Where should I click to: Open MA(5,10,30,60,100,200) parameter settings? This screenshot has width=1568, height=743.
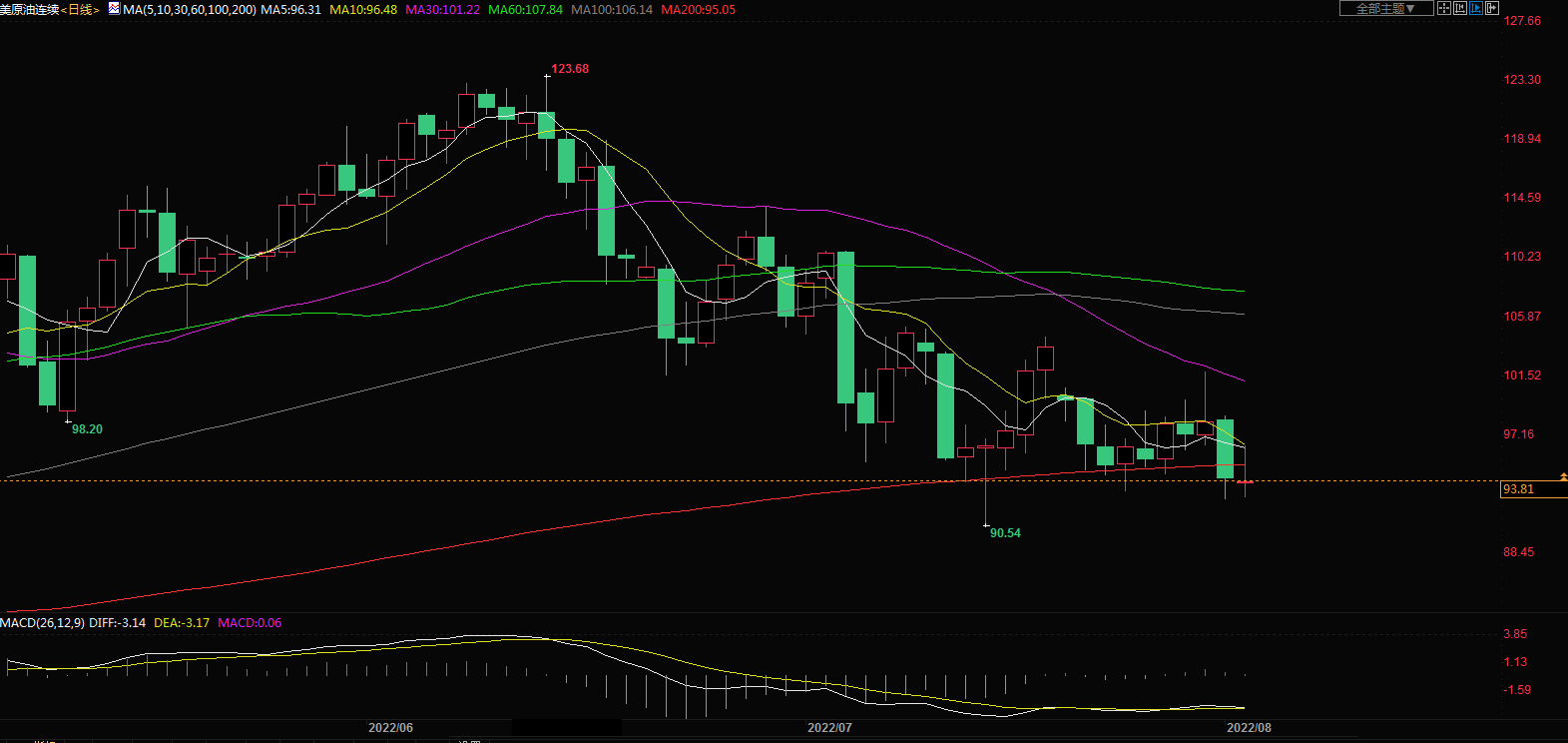(x=190, y=9)
